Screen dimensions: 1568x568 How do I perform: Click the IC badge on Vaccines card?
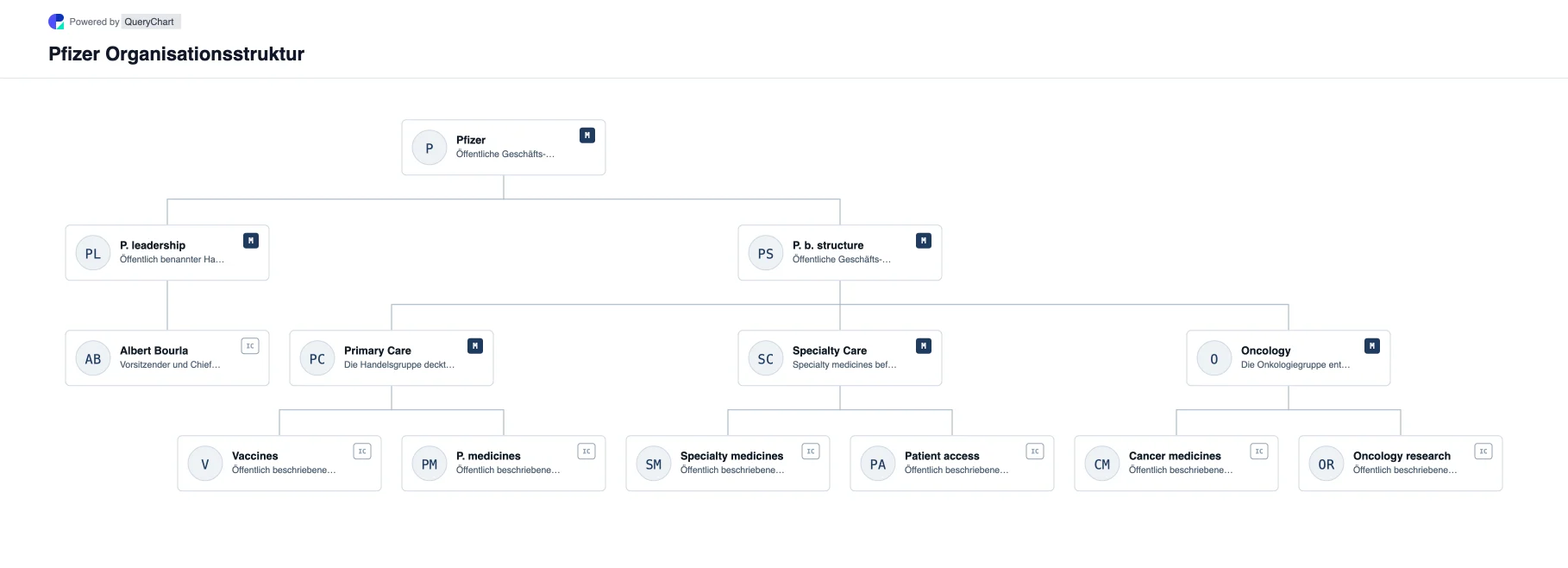[x=362, y=451]
